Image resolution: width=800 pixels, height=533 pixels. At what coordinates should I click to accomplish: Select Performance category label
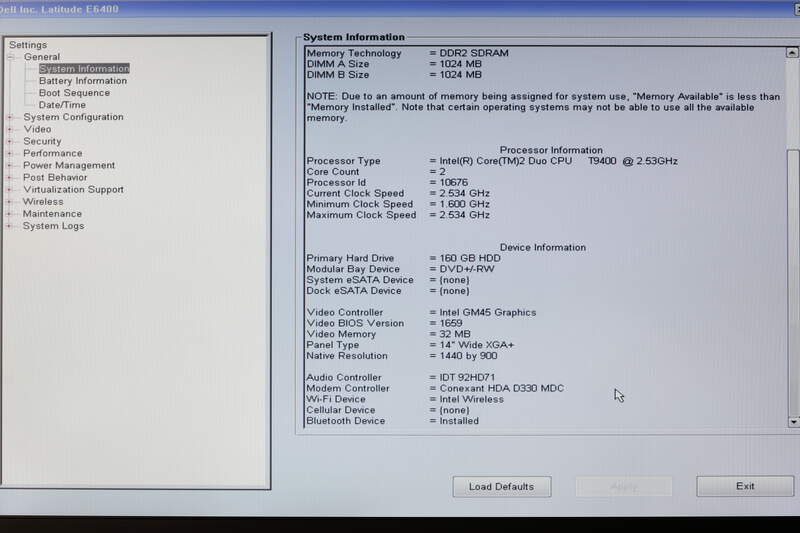point(53,153)
